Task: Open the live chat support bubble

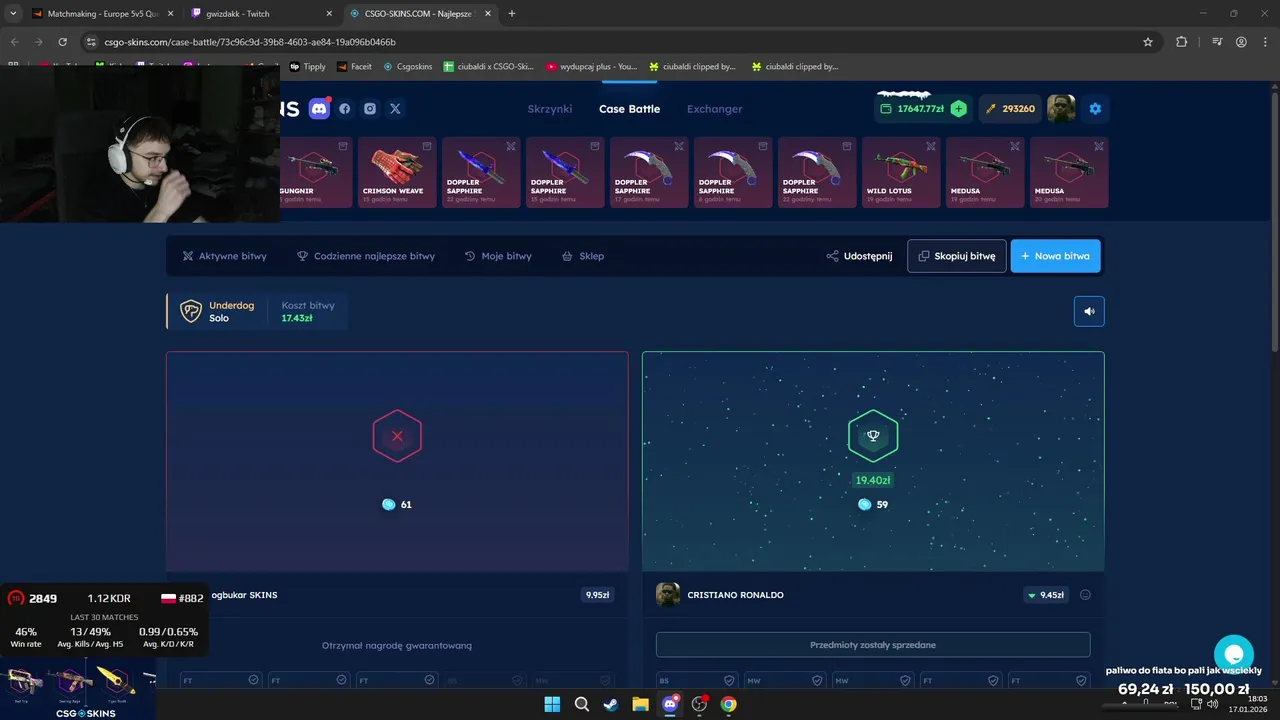Action: coord(1233,655)
